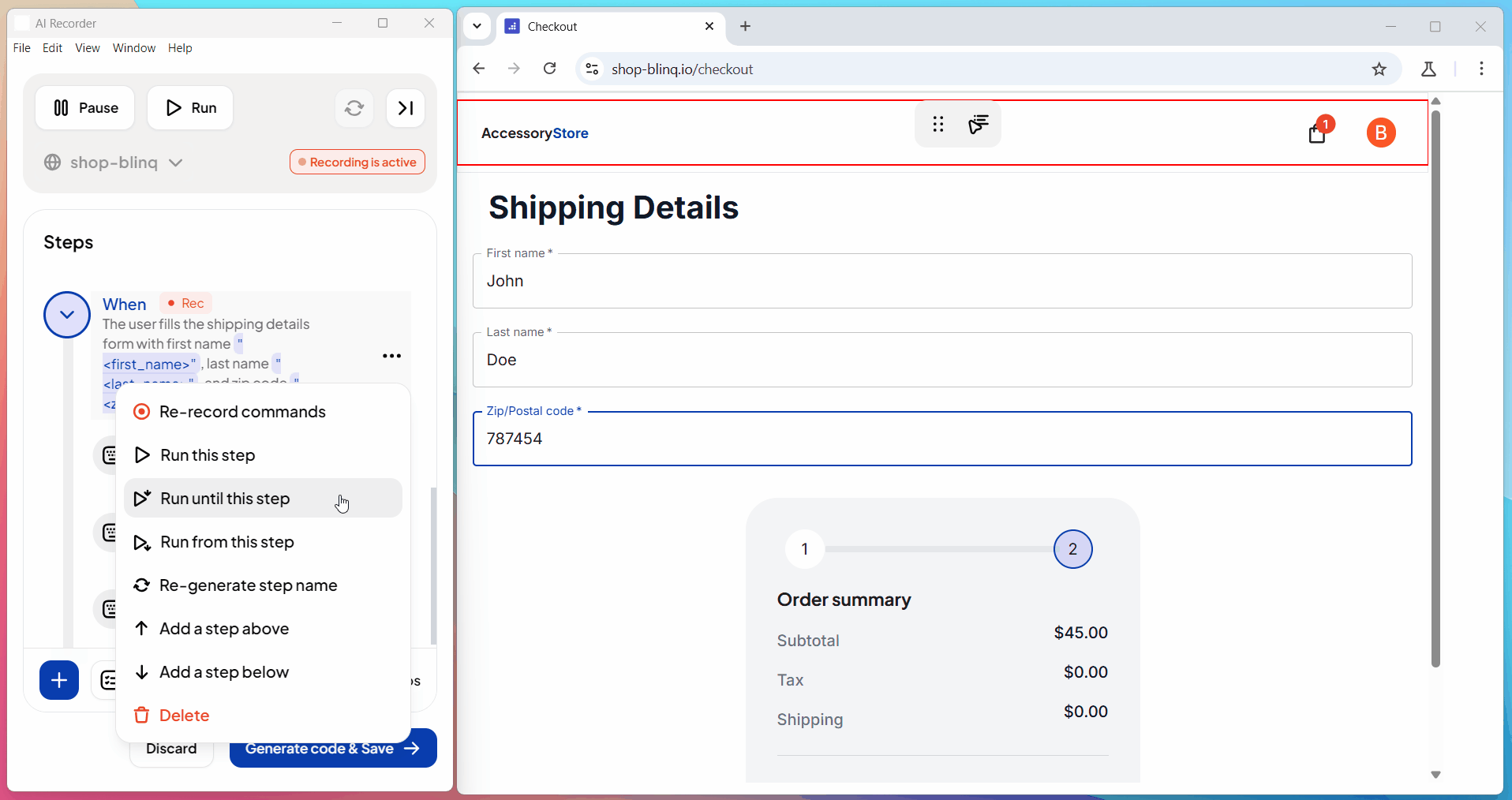Open the browser tab search dropdown
Viewport: 1512px width, 800px height.
477,26
